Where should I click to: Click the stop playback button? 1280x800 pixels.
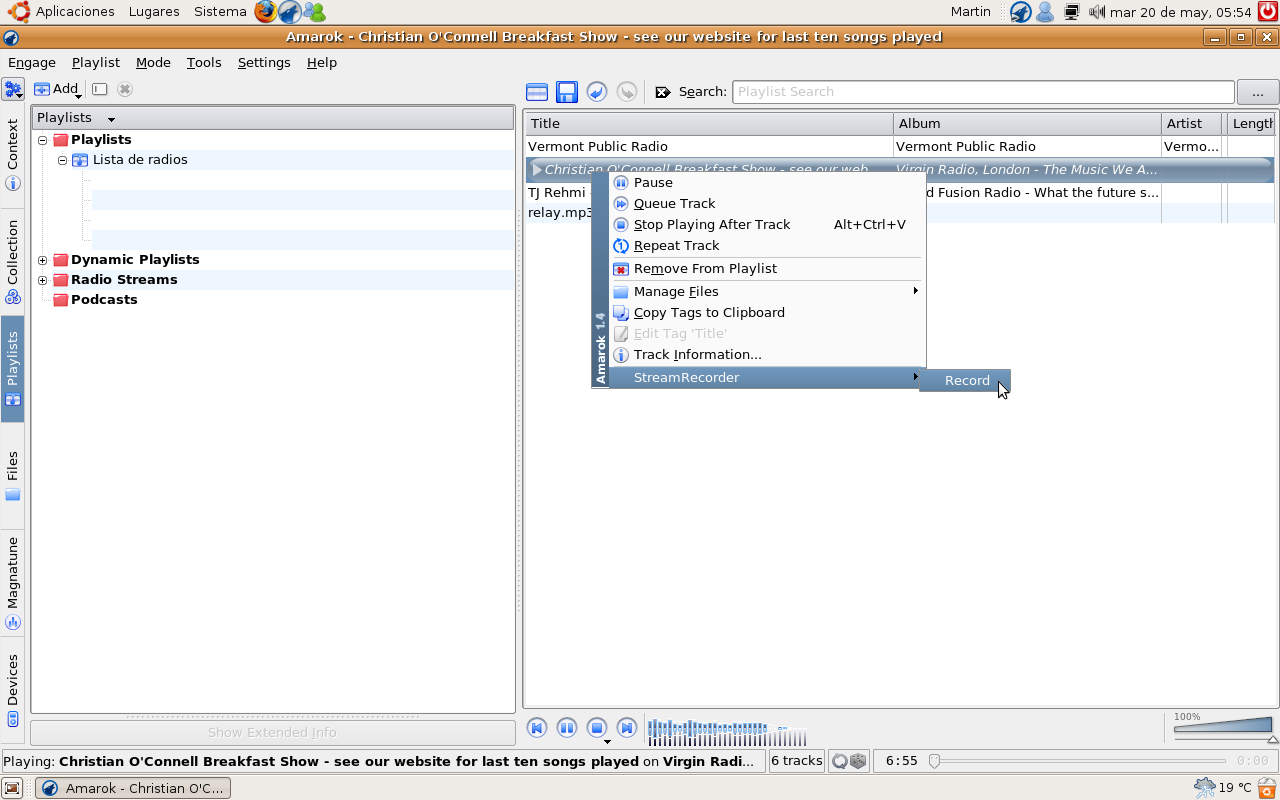click(596, 728)
